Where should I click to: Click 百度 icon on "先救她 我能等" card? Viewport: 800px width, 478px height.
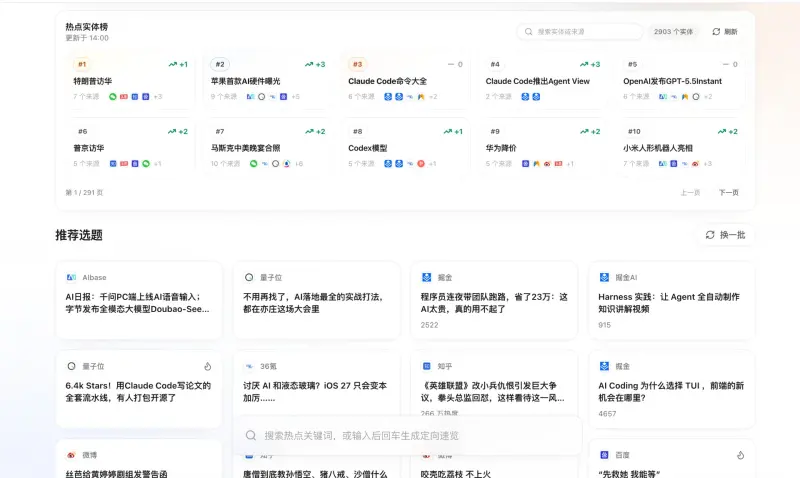point(604,455)
